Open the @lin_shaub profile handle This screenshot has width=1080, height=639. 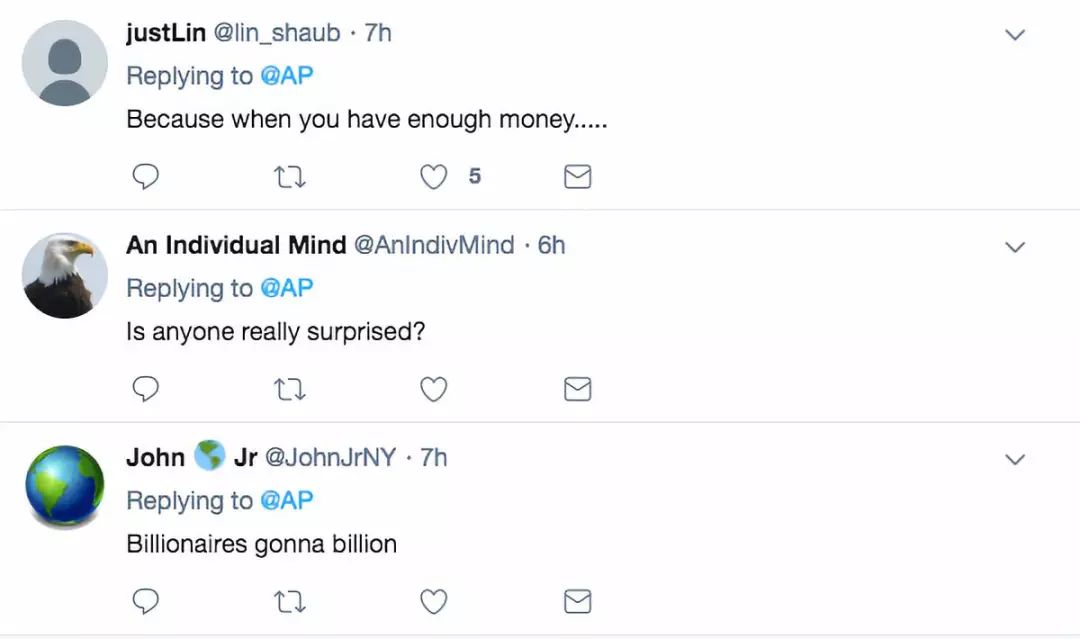pos(277,33)
